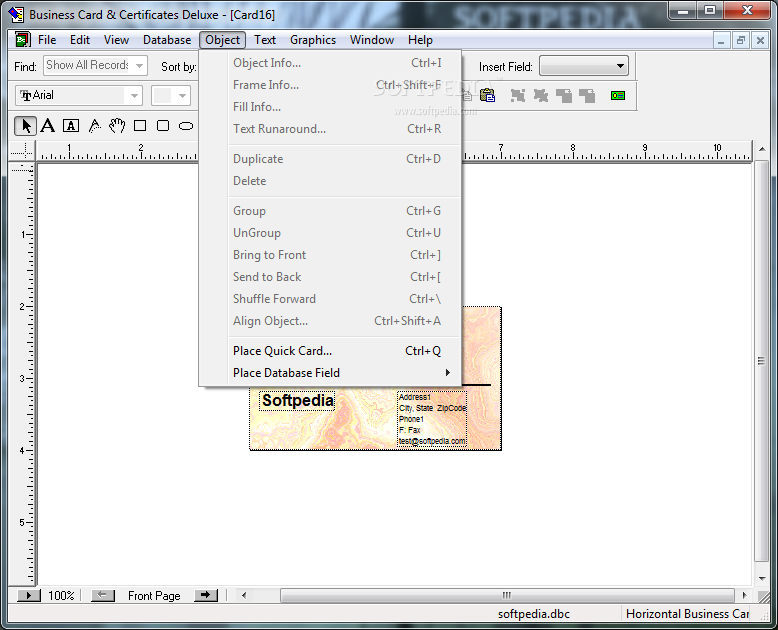Select the hand pan tool
The height and width of the screenshot is (630, 778).
[x=117, y=126]
